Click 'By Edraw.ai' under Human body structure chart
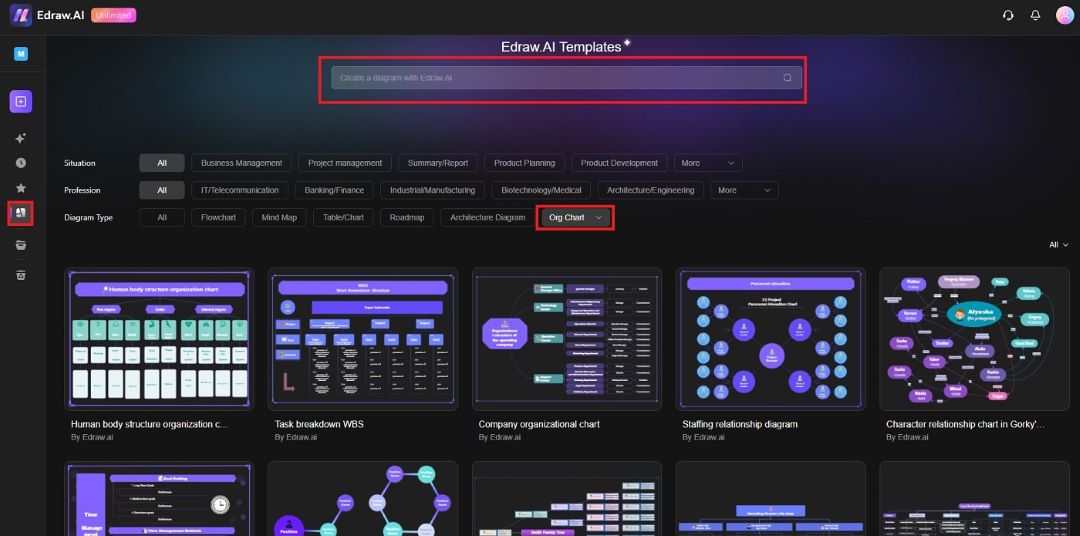This screenshot has width=1080, height=536. click(92, 437)
